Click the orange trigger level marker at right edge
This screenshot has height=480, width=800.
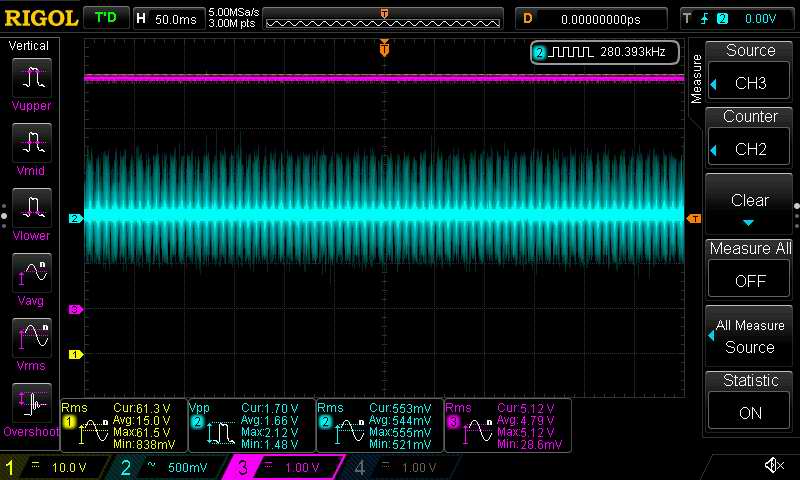click(x=694, y=218)
